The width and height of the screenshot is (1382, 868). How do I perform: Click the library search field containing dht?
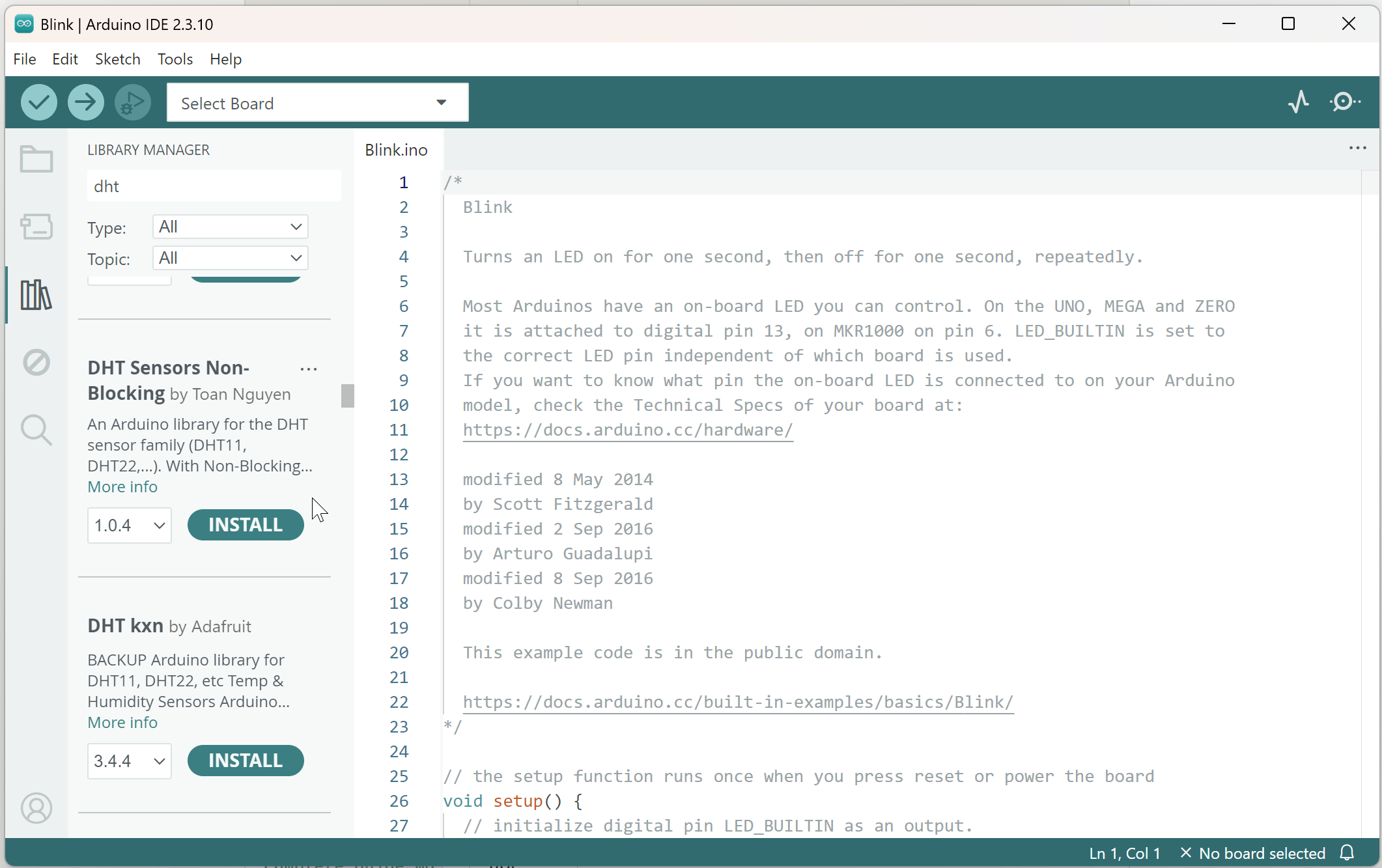point(214,186)
